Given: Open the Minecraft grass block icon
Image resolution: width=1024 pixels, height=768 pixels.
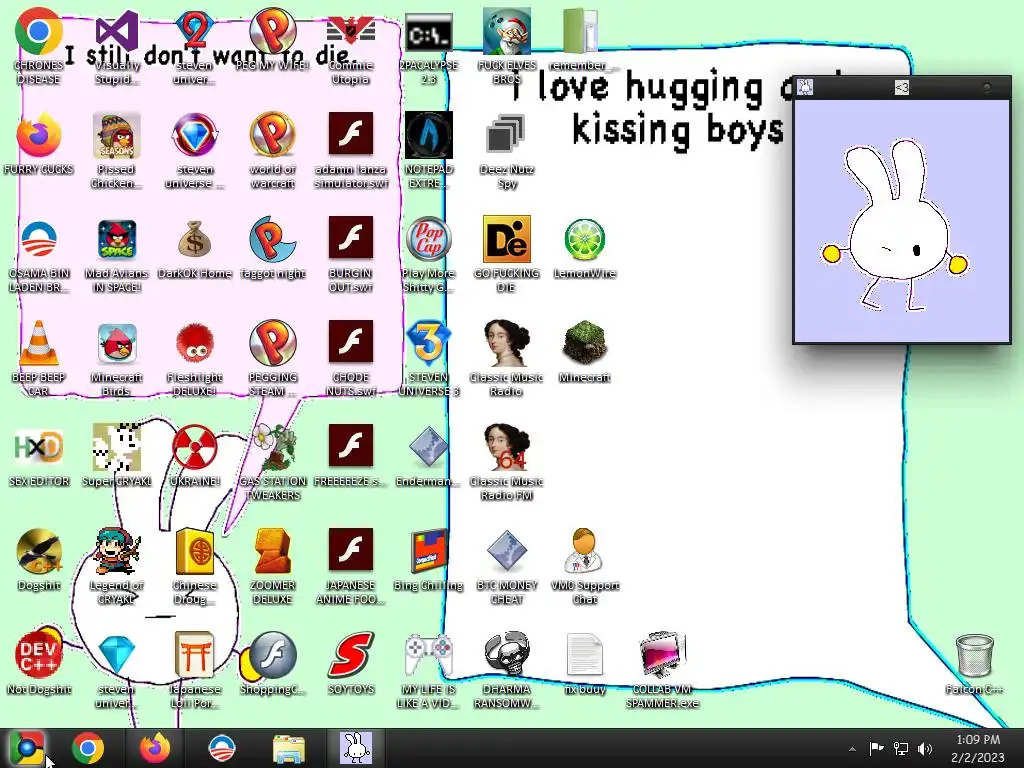Looking at the screenshot, I should pyautogui.click(x=584, y=344).
